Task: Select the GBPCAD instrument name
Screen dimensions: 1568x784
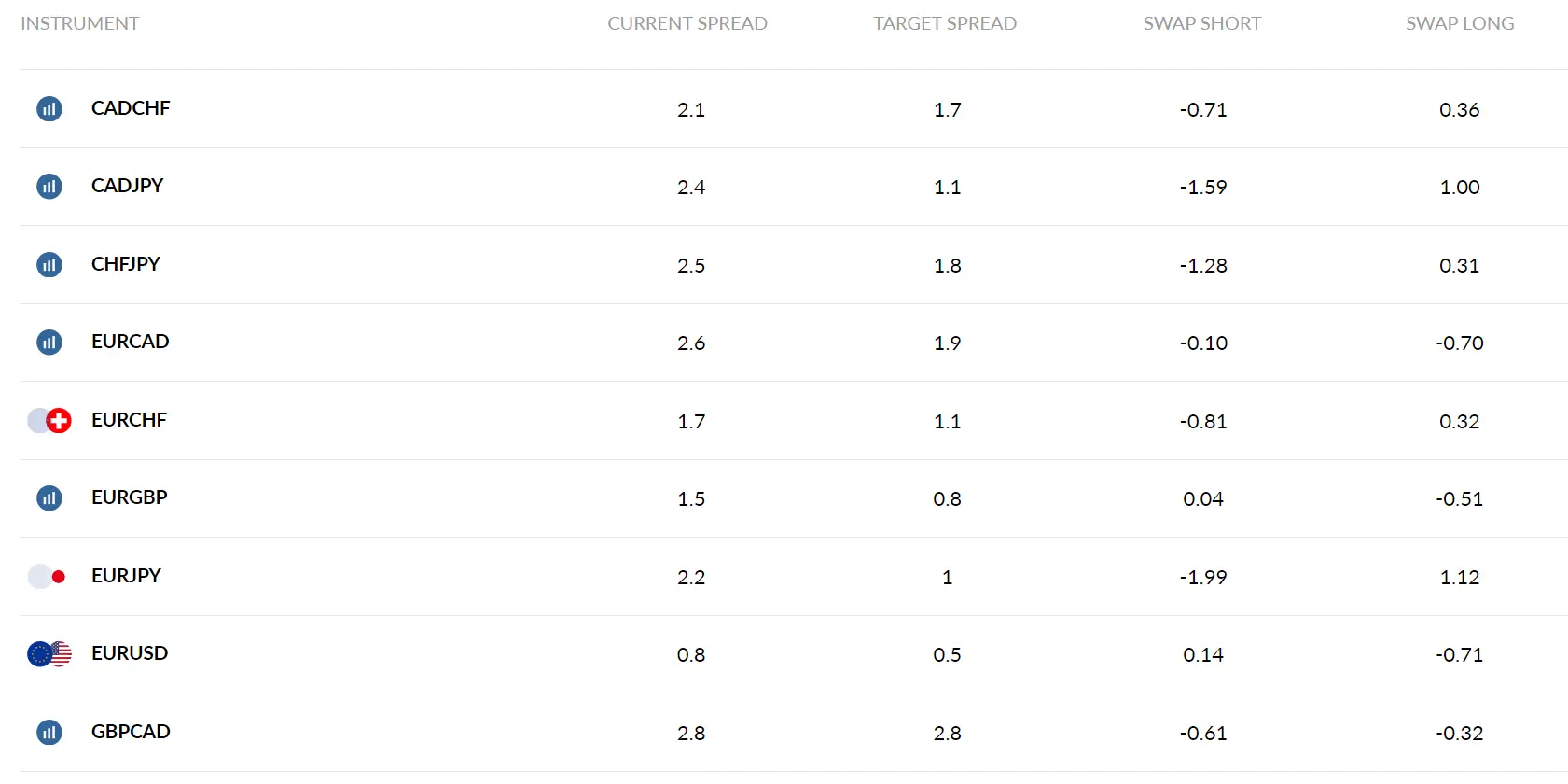Action: [131, 732]
